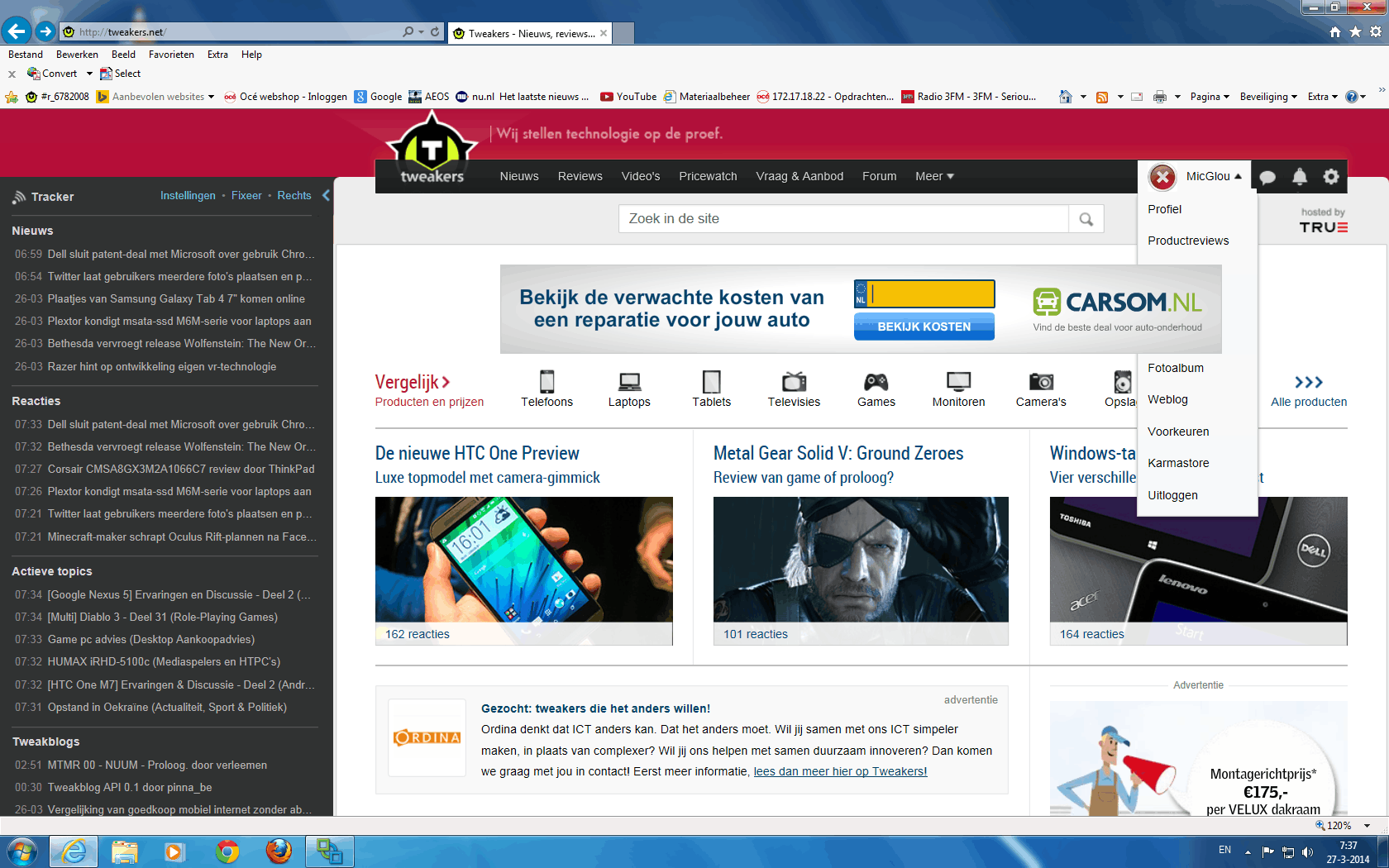Viewport: 1389px width, 868px height.
Task: Open the Bewerken menu
Action: click(77, 55)
